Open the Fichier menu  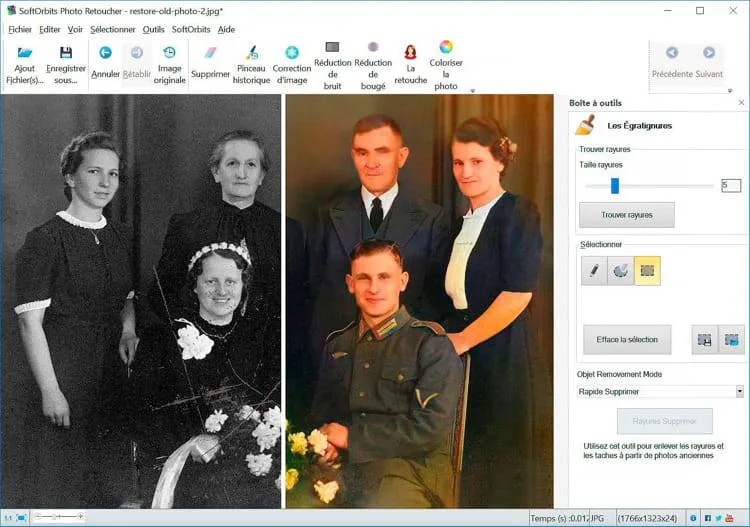coord(19,29)
